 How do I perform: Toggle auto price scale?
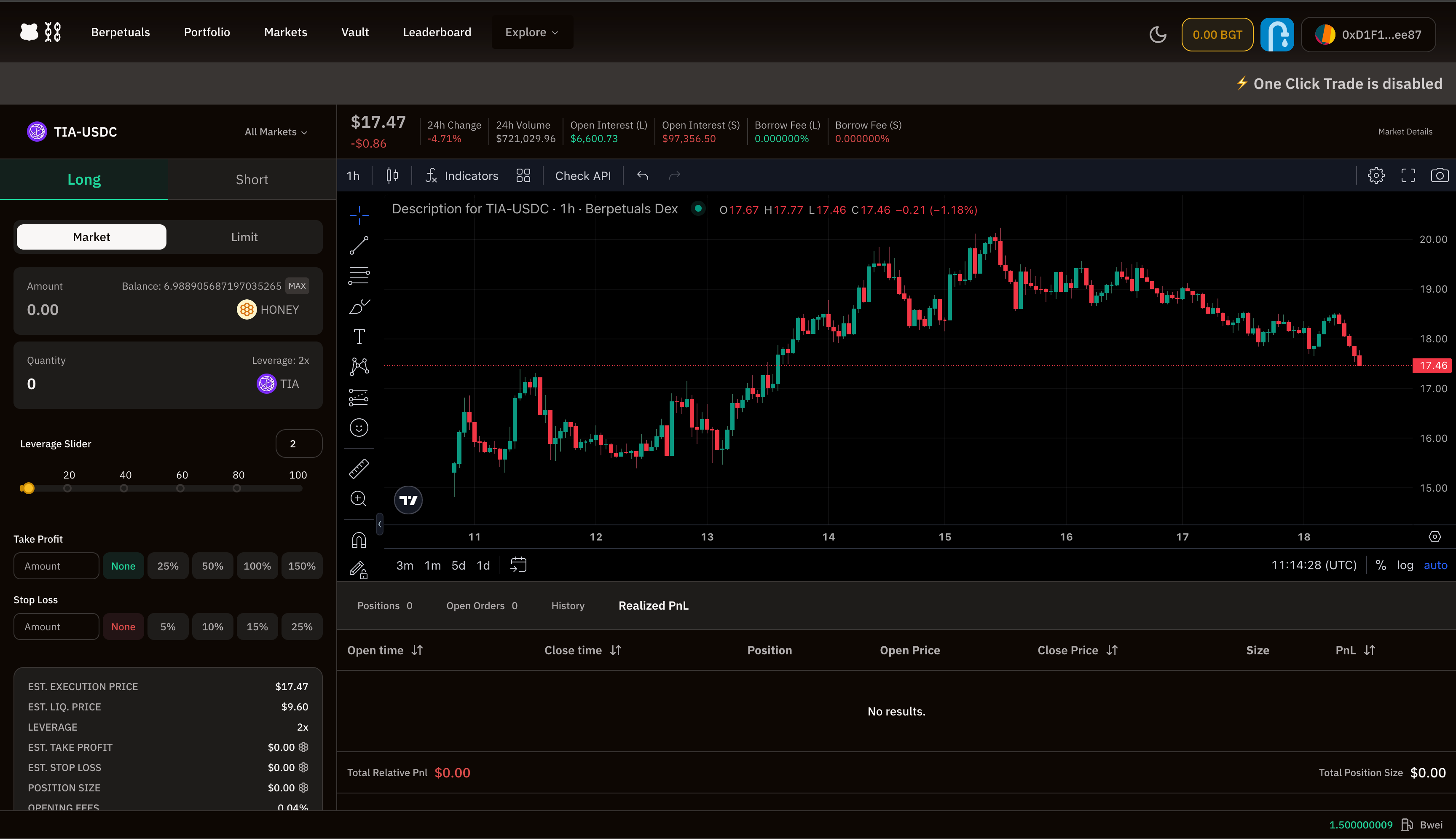click(x=1435, y=565)
